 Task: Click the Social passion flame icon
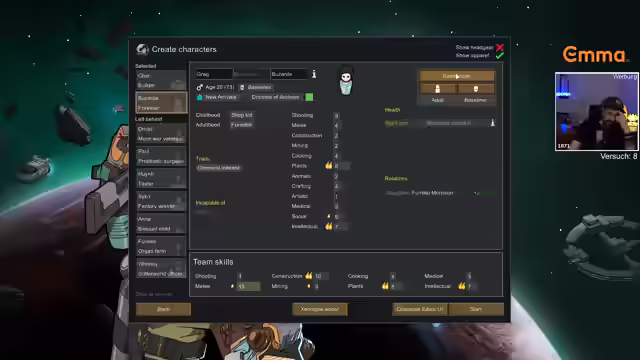point(329,216)
